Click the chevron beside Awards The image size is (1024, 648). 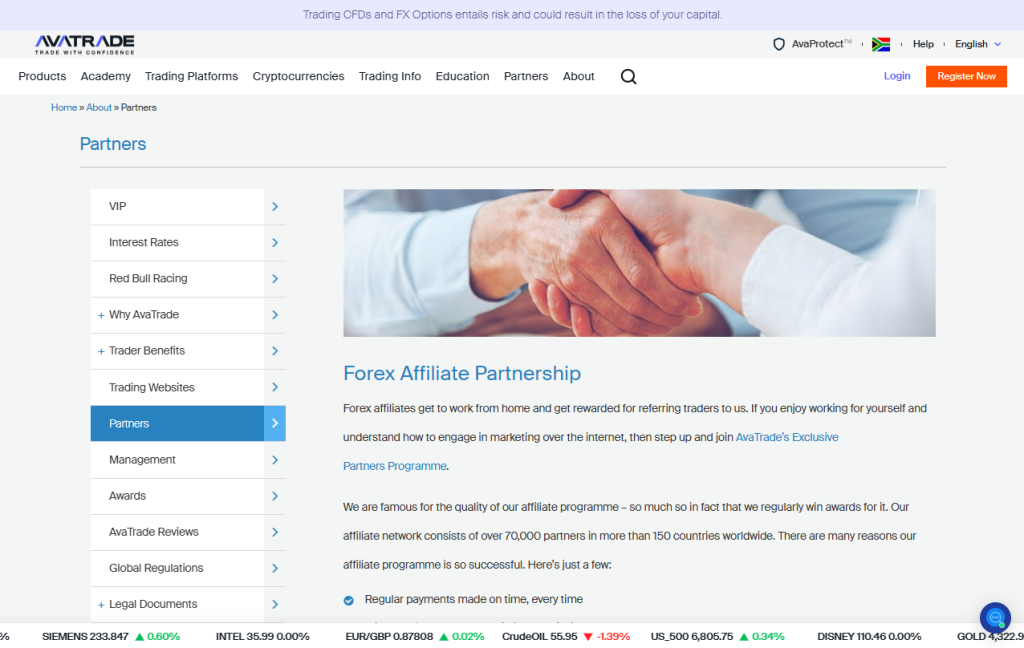274,496
